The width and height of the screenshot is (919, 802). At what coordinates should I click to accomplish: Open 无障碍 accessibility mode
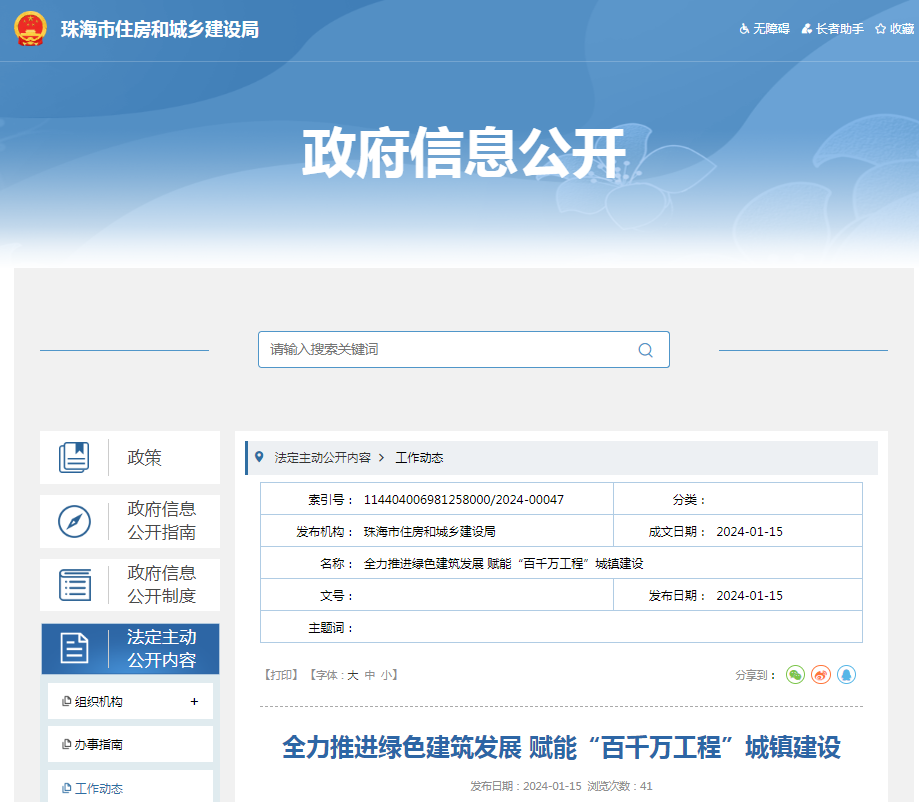(x=764, y=29)
